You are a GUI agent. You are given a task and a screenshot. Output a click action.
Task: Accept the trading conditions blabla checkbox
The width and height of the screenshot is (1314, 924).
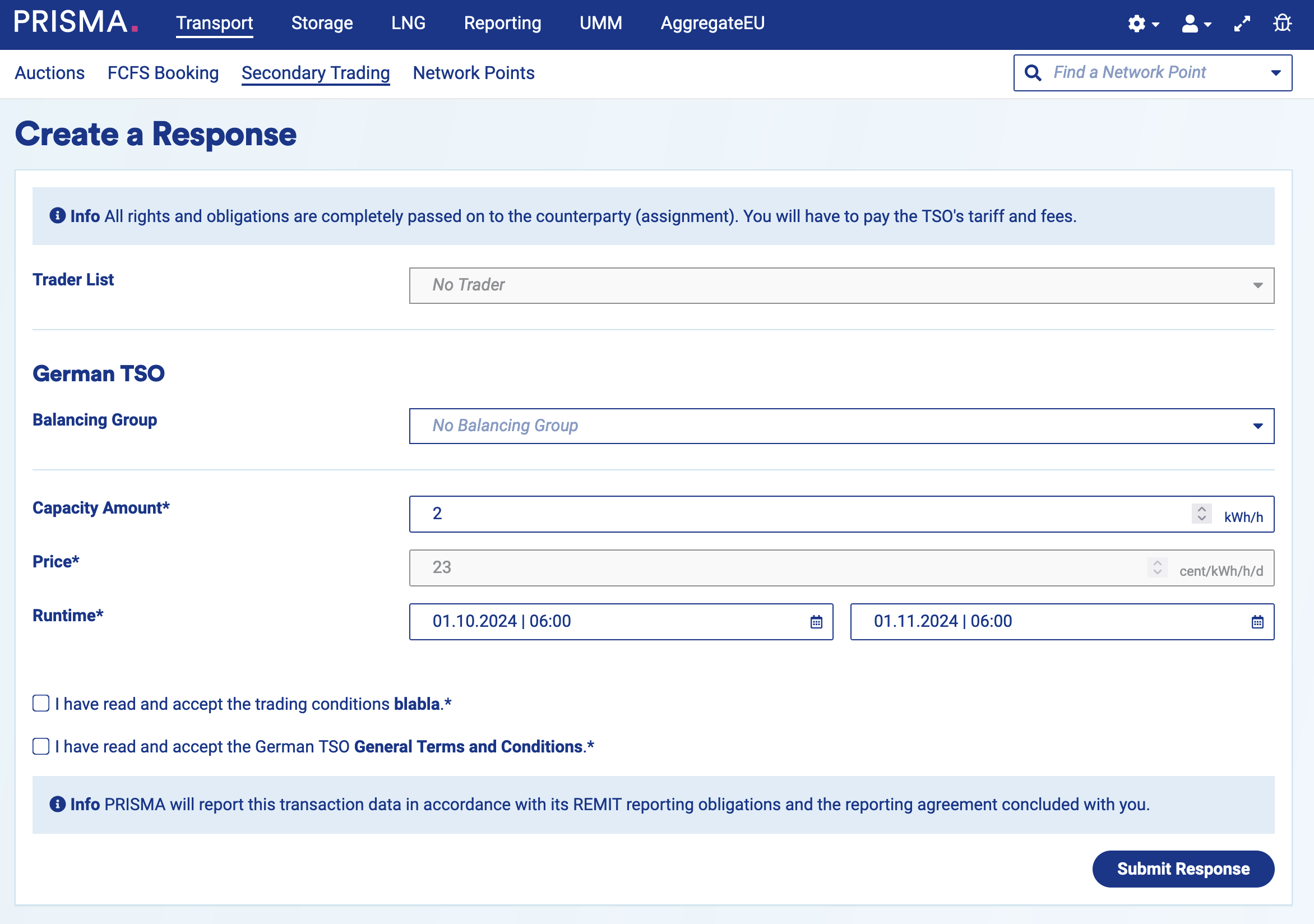coord(41,703)
